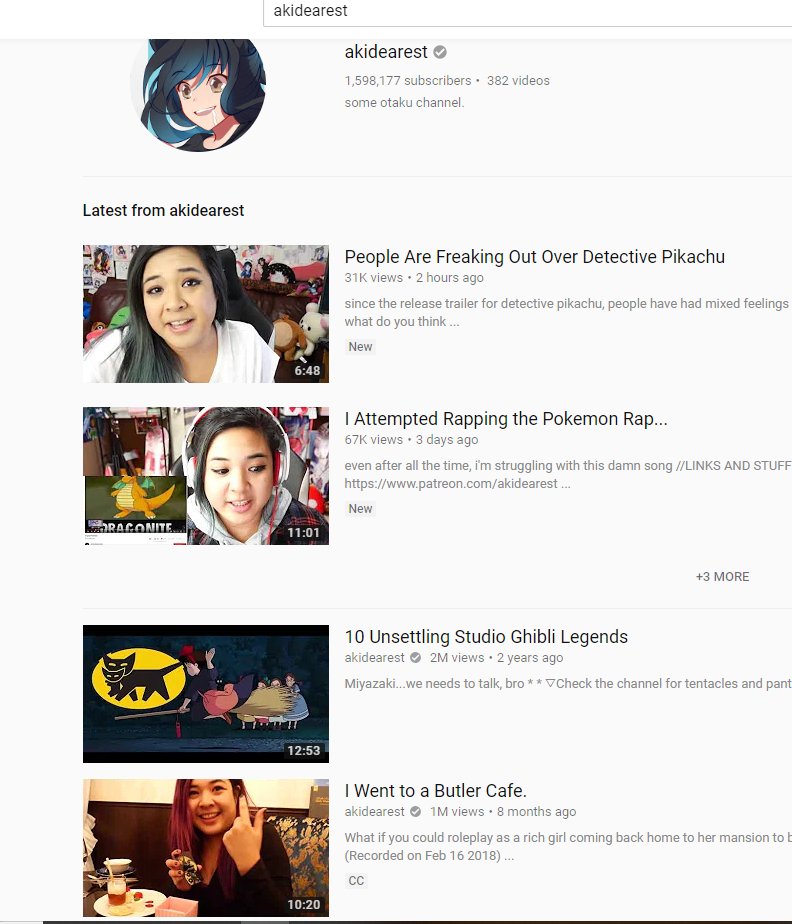Click the '1M views • 8 months ago' text
Image resolution: width=792 pixels, height=924 pixels.
coord(503,811)
